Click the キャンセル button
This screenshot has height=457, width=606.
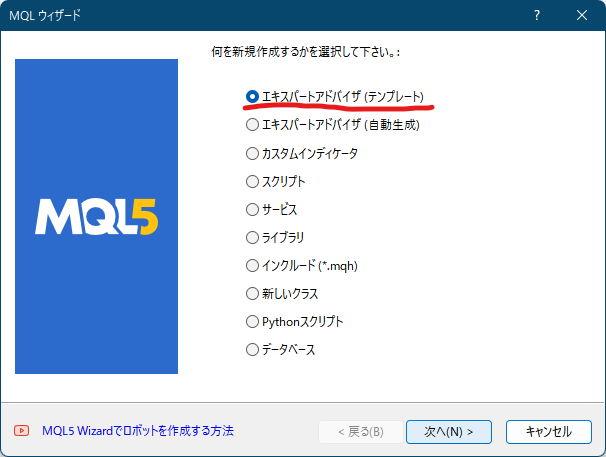point(548,431)
